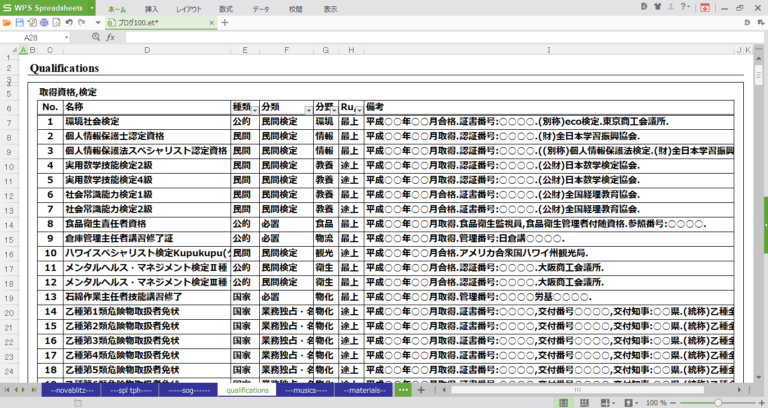Image resolution: width=768 pixels, height=408 pixels.
Task: Switch to the 挿入 ribbon tab
Action: coord(151,7)
